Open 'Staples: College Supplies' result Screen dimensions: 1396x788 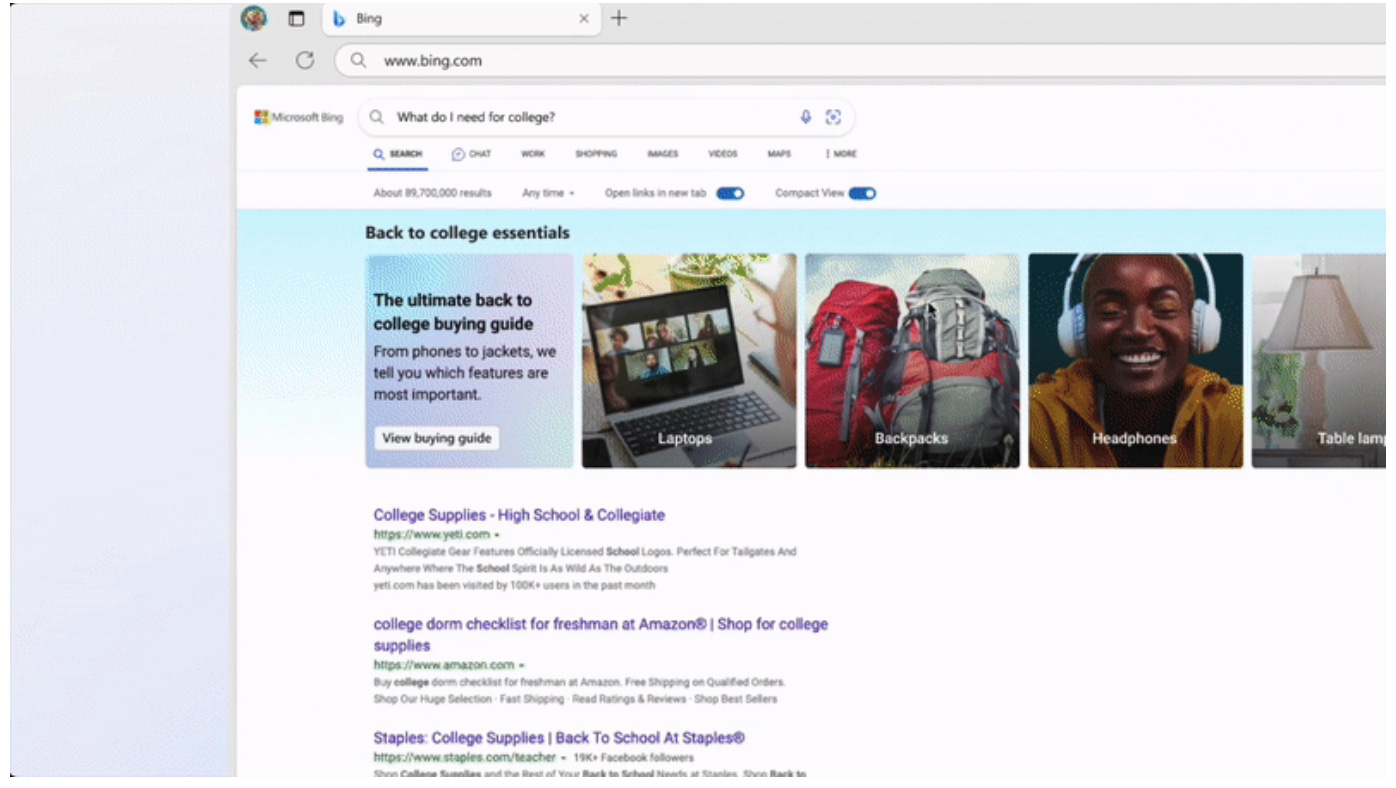coord(559,738)
